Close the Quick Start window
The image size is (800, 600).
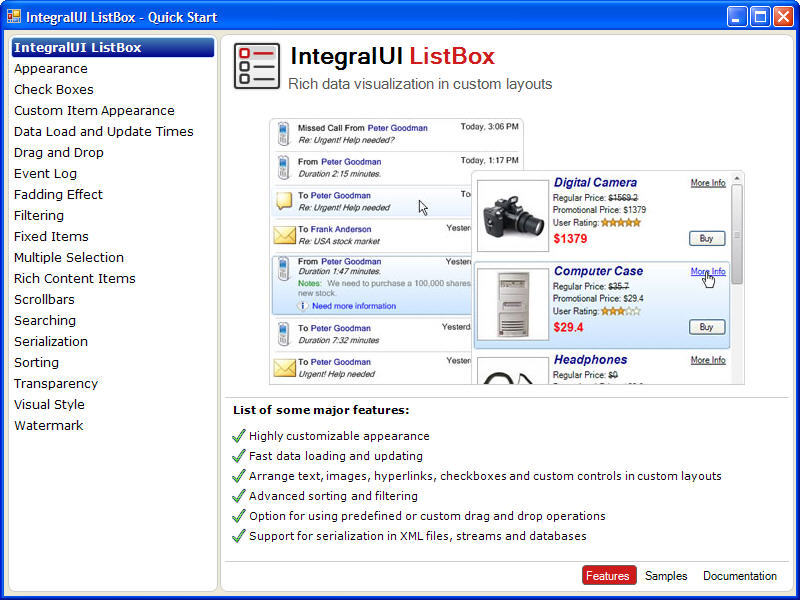(x=783, y=16)
